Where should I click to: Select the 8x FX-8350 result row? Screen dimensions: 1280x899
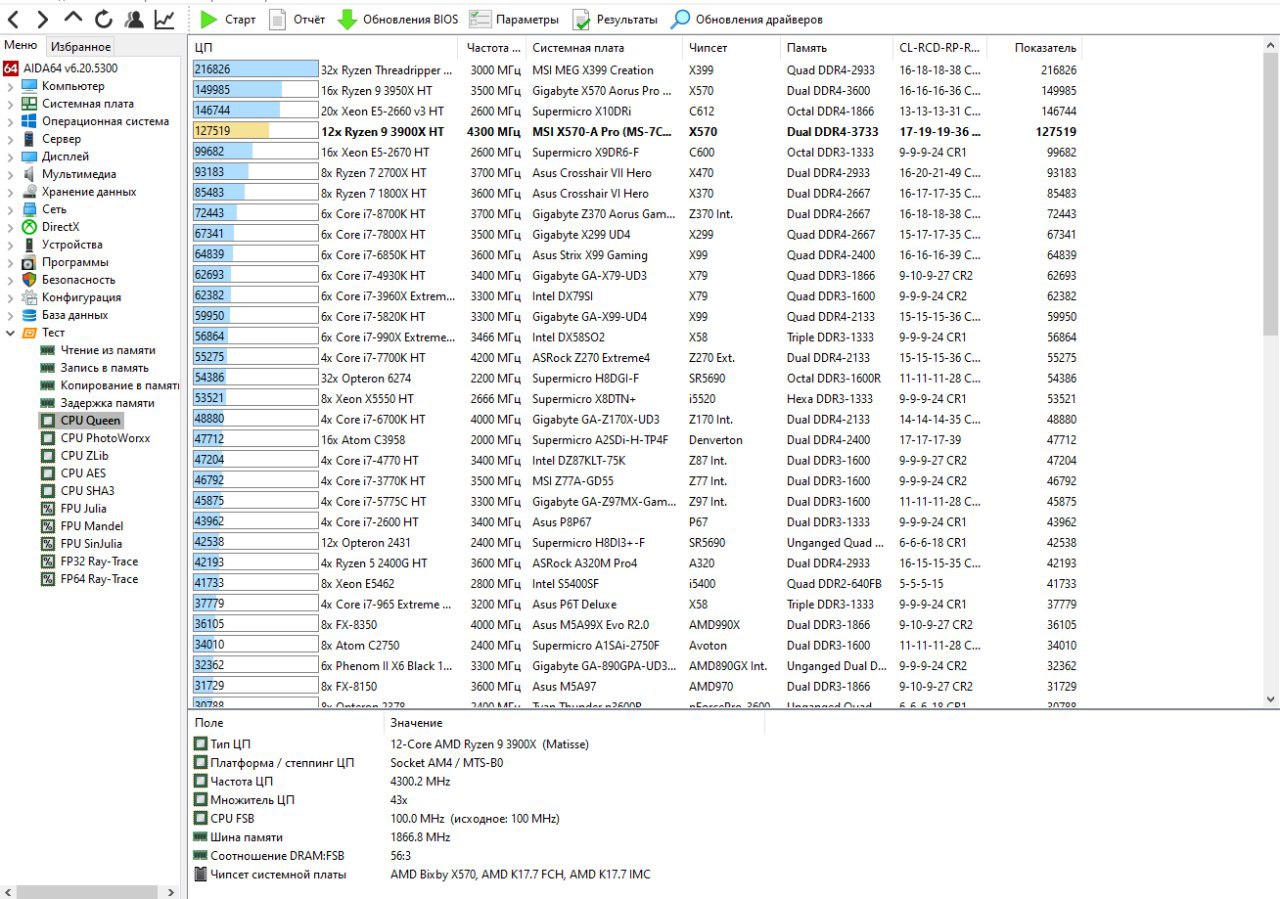[635, 624]
